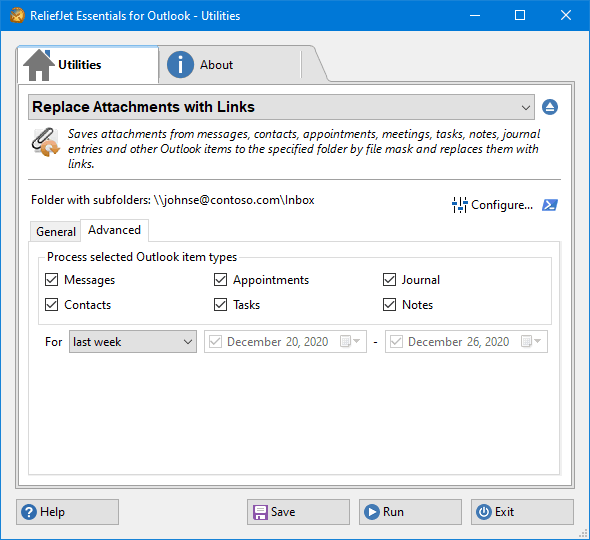
Task: Click the Save button
Action: 298,512
